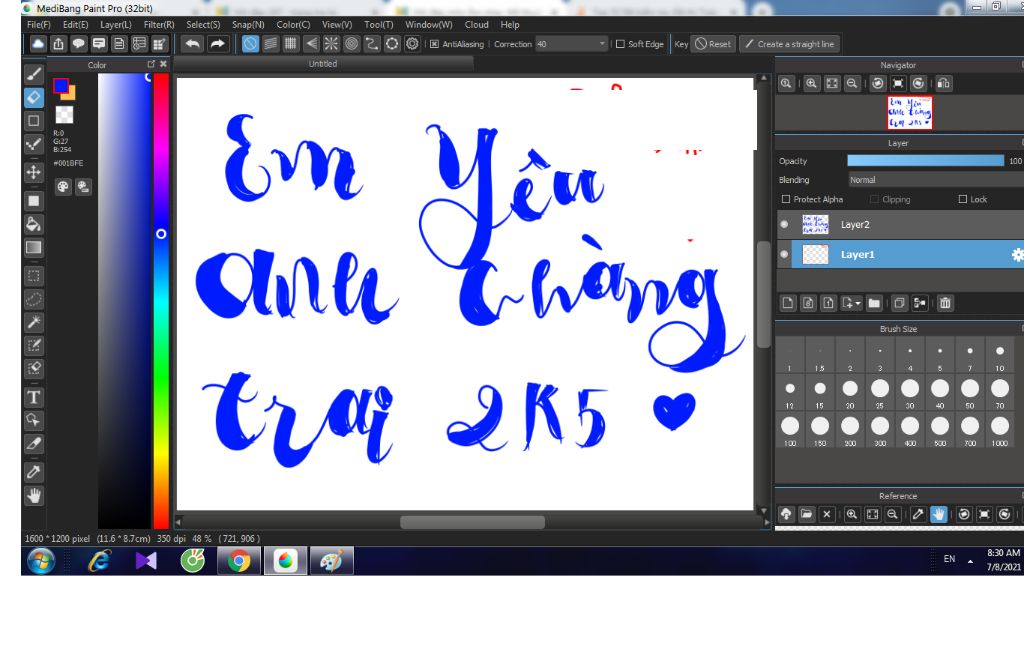
Task: Click the transparent color swatch
Action: (64, 114)
